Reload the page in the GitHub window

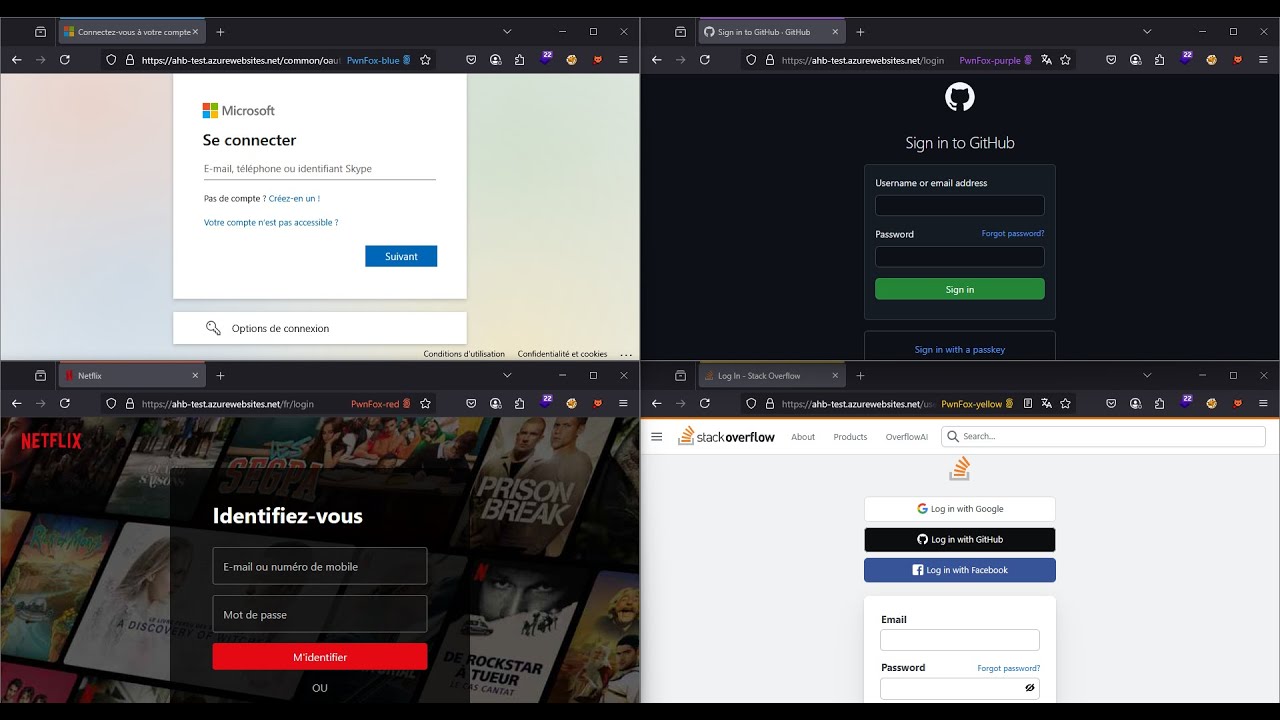coord(705,60)
